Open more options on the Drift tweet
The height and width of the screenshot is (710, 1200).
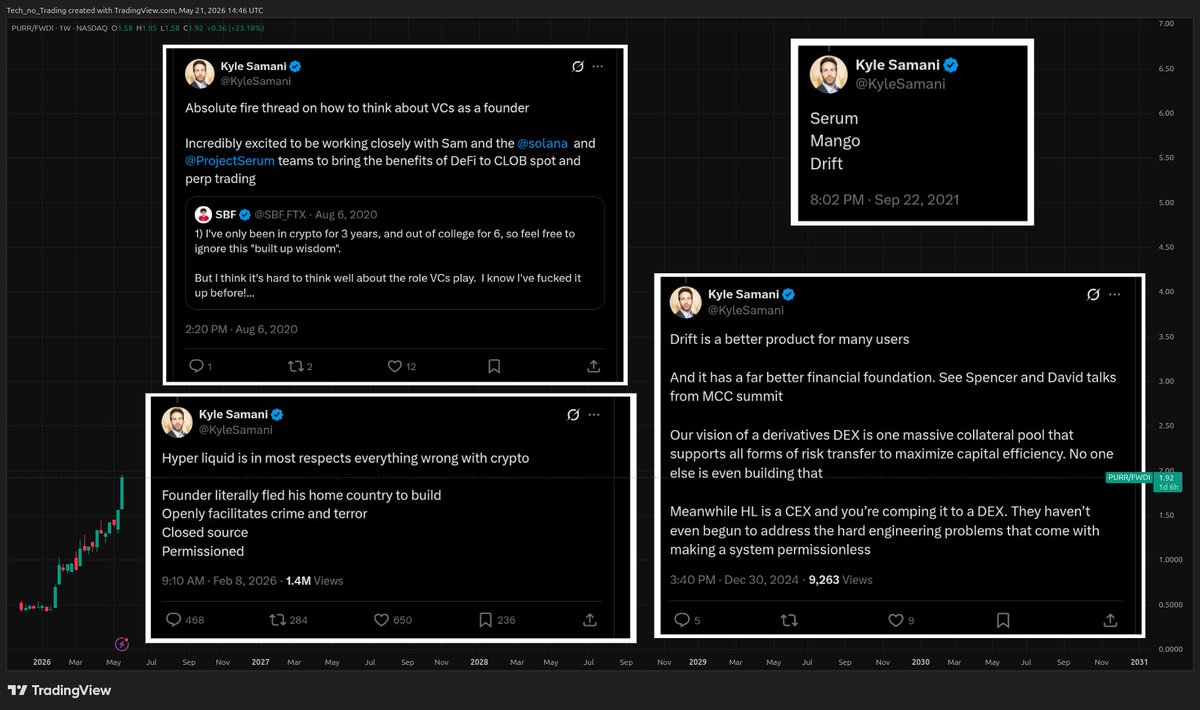click(1115, 295)
